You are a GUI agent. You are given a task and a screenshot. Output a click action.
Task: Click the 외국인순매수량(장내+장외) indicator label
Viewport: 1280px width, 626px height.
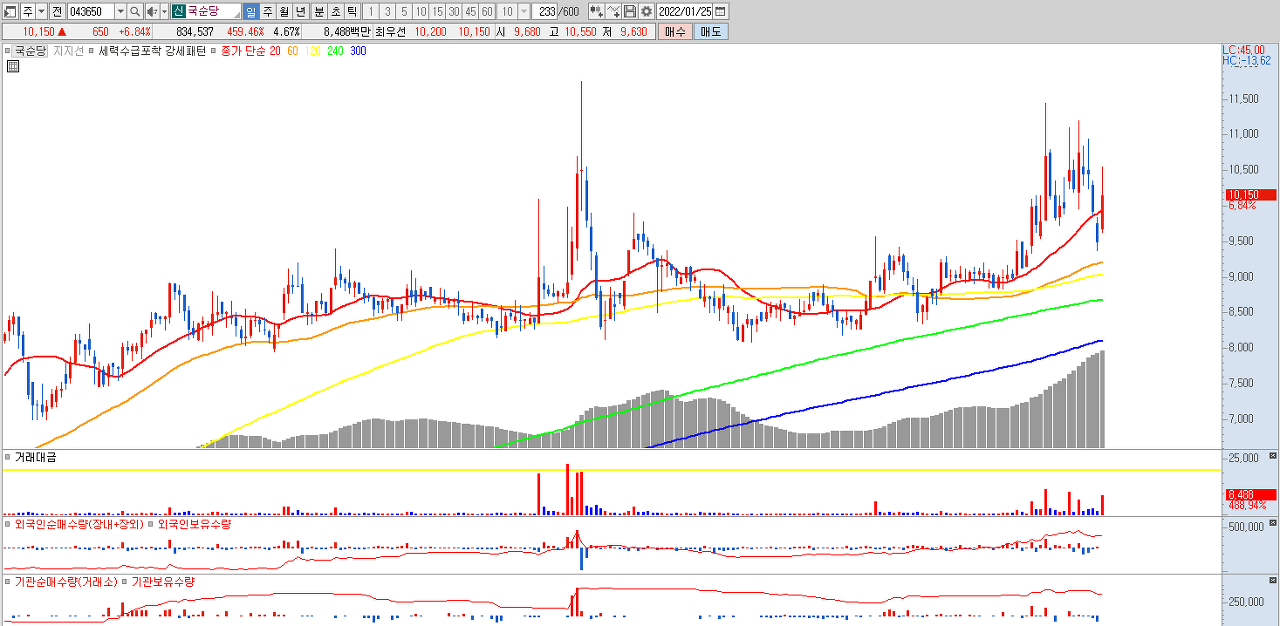[x=79, y=524]
